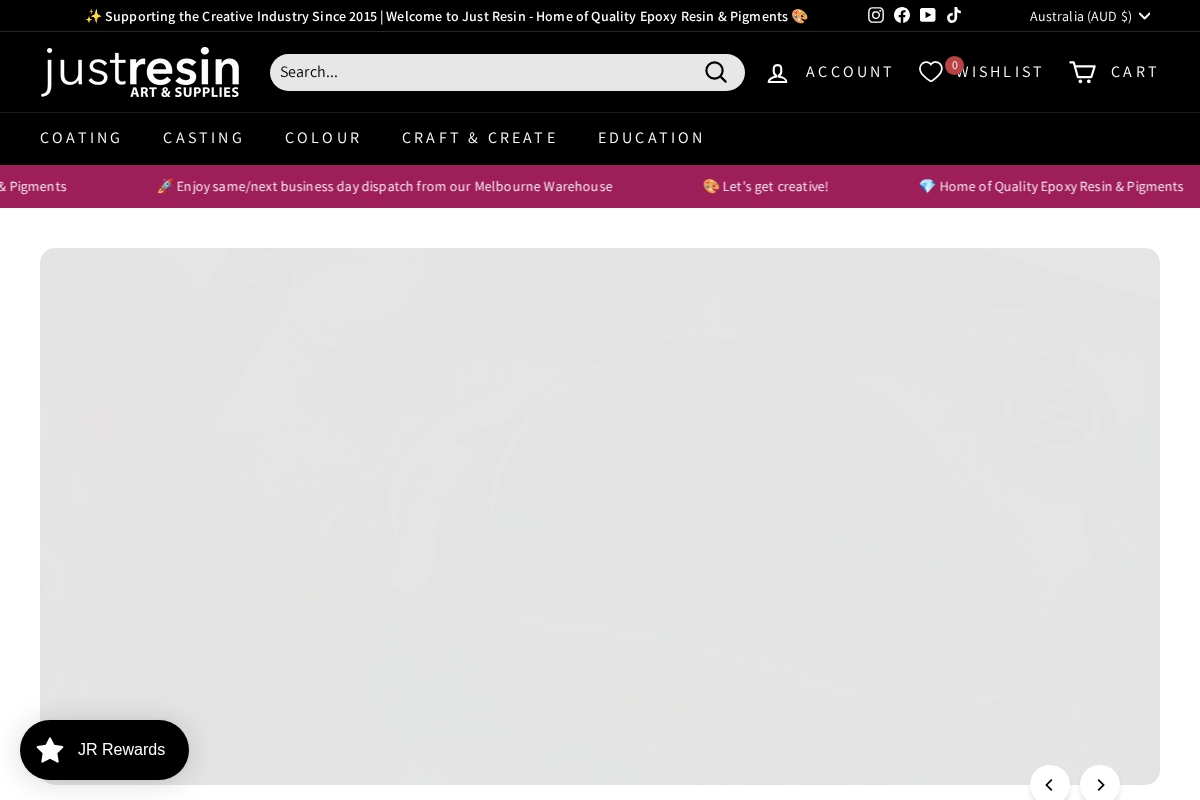The width and height of the screenshot is (1200, 800).
Task: Open the Wishlist heart icon
Action: click(x=931, y=72)
